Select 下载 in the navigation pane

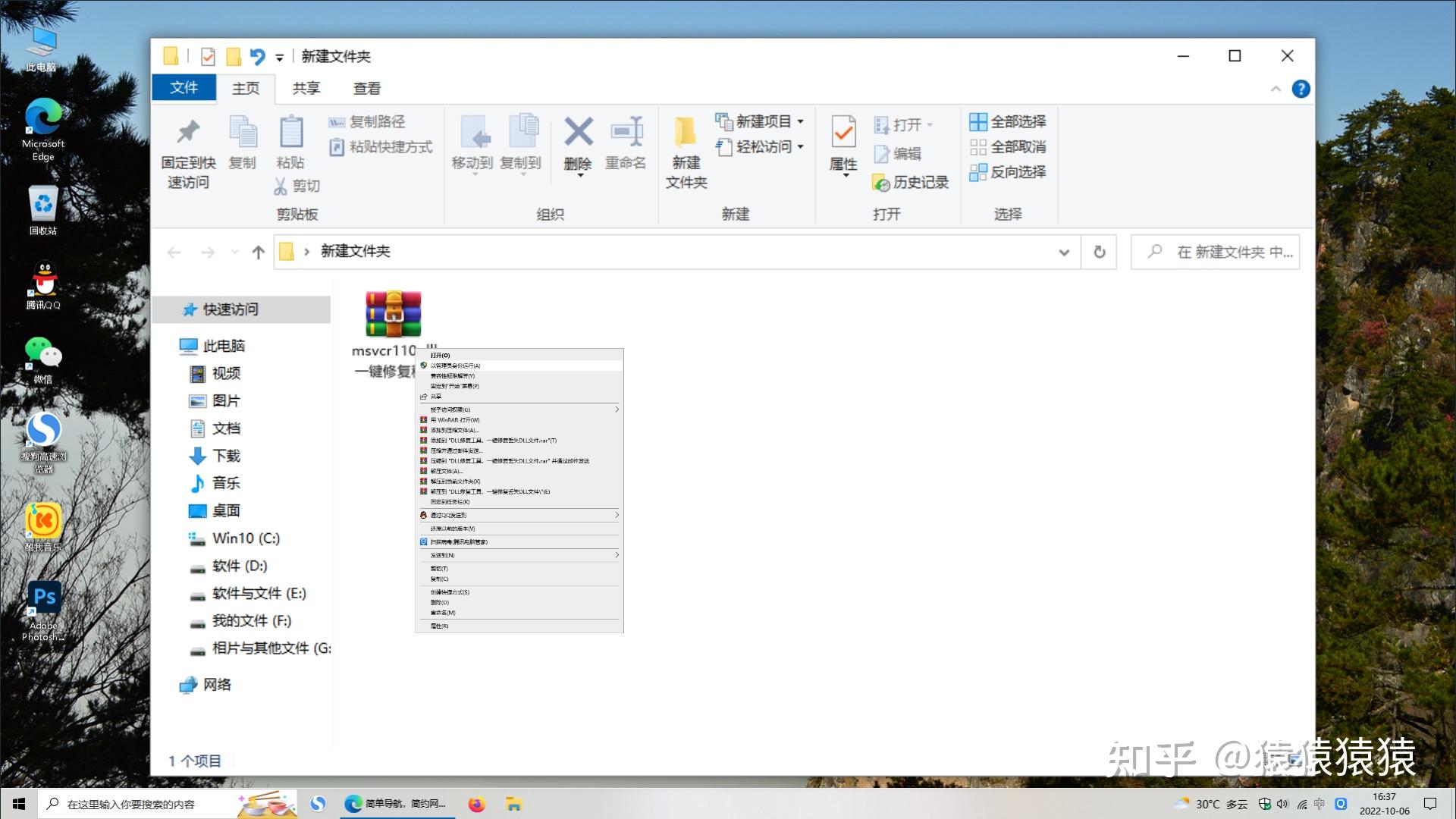coord(226,456)
